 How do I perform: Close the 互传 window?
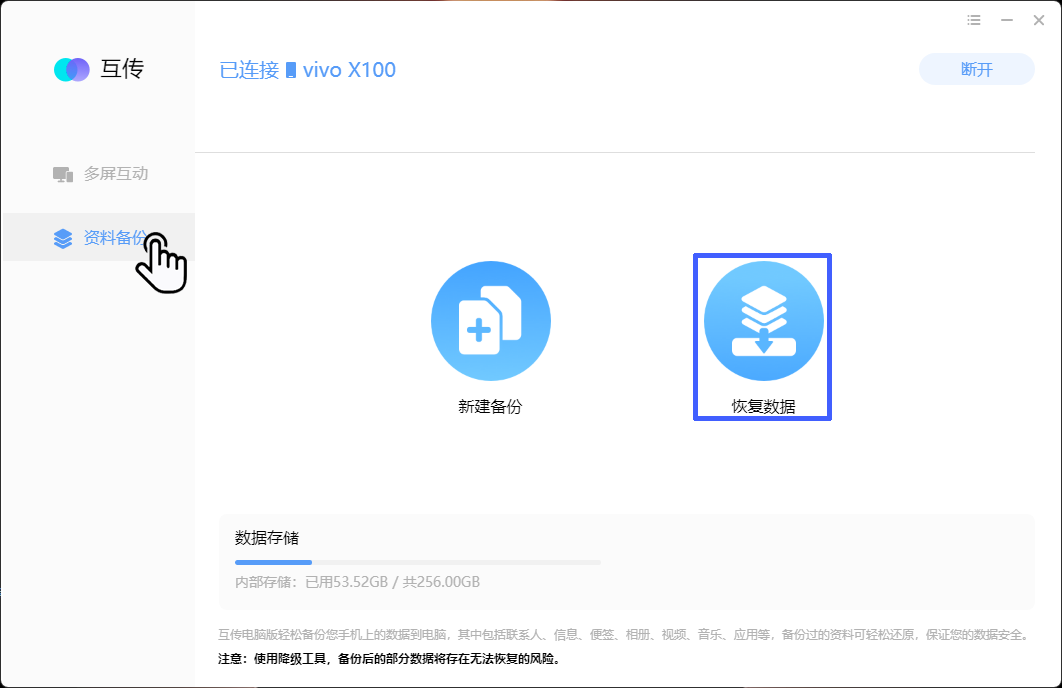point(1038,20)
